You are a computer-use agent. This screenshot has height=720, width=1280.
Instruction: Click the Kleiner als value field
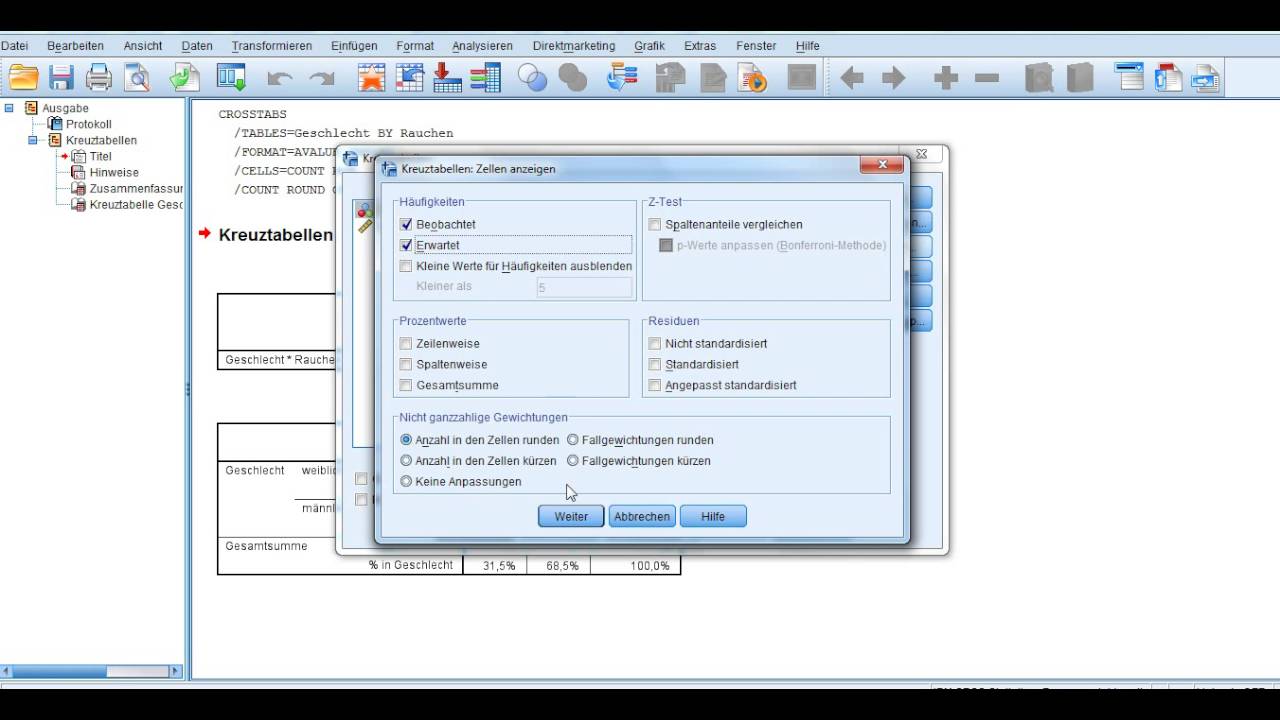[584, 287]
